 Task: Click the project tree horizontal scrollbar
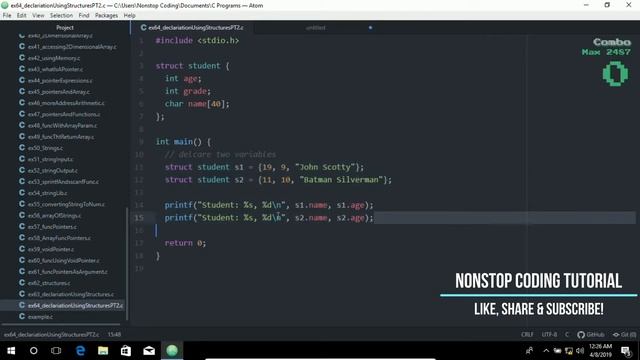[61, 324]
